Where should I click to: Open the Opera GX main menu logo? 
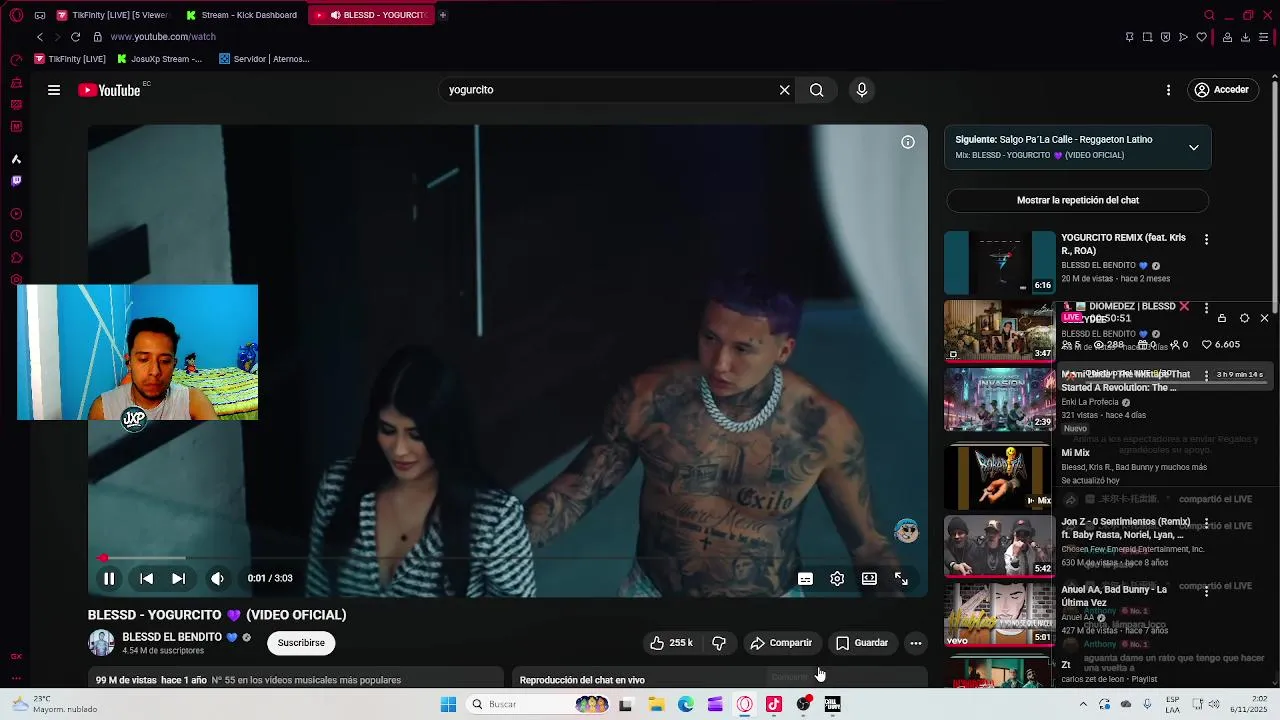16,15
